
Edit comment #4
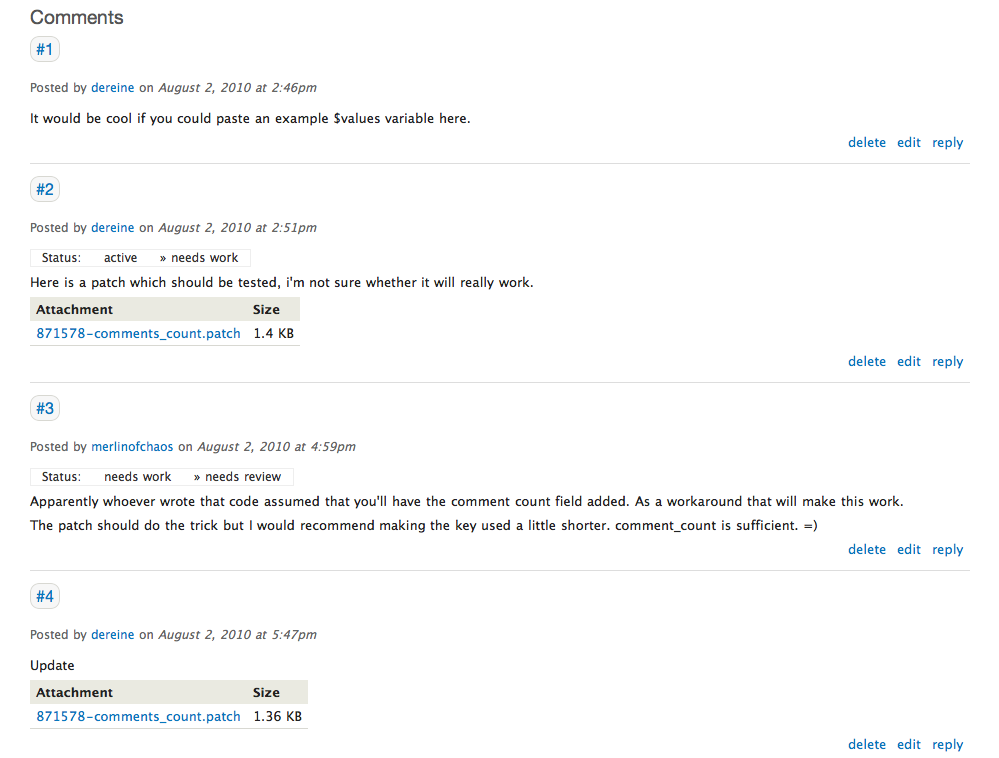point(908,745)
